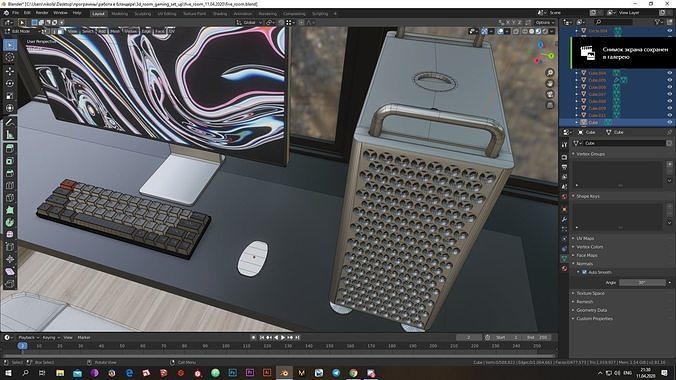676x380 pixels.
Task: Expand Cube.008 row in outliner
Action: tap(576, 101)
